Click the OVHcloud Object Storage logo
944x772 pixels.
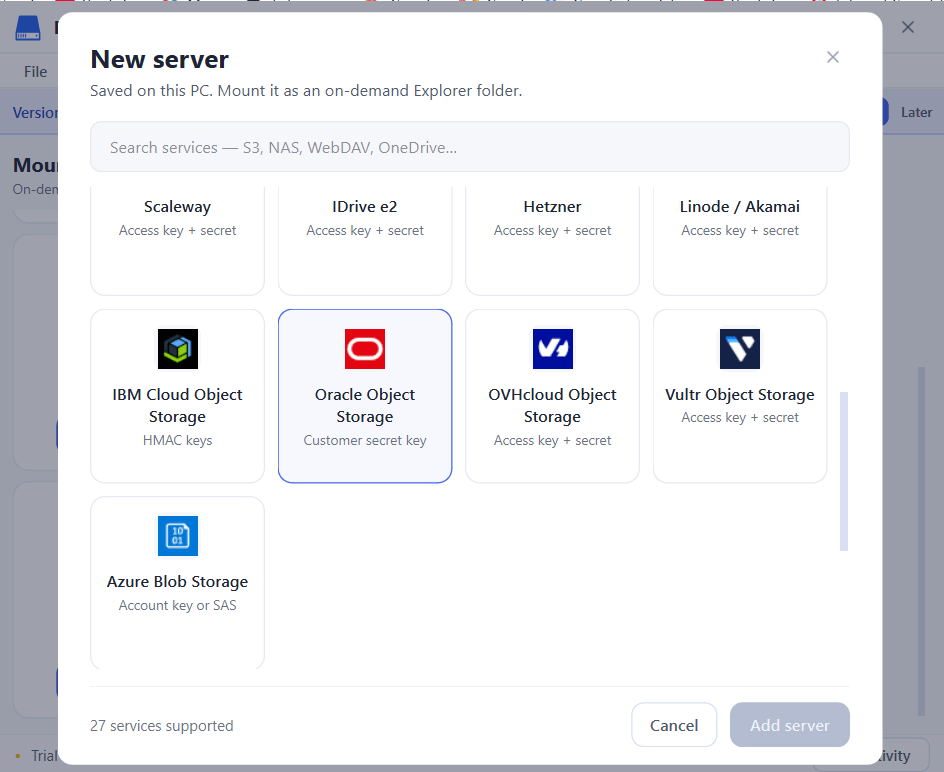tap(553, 349)
